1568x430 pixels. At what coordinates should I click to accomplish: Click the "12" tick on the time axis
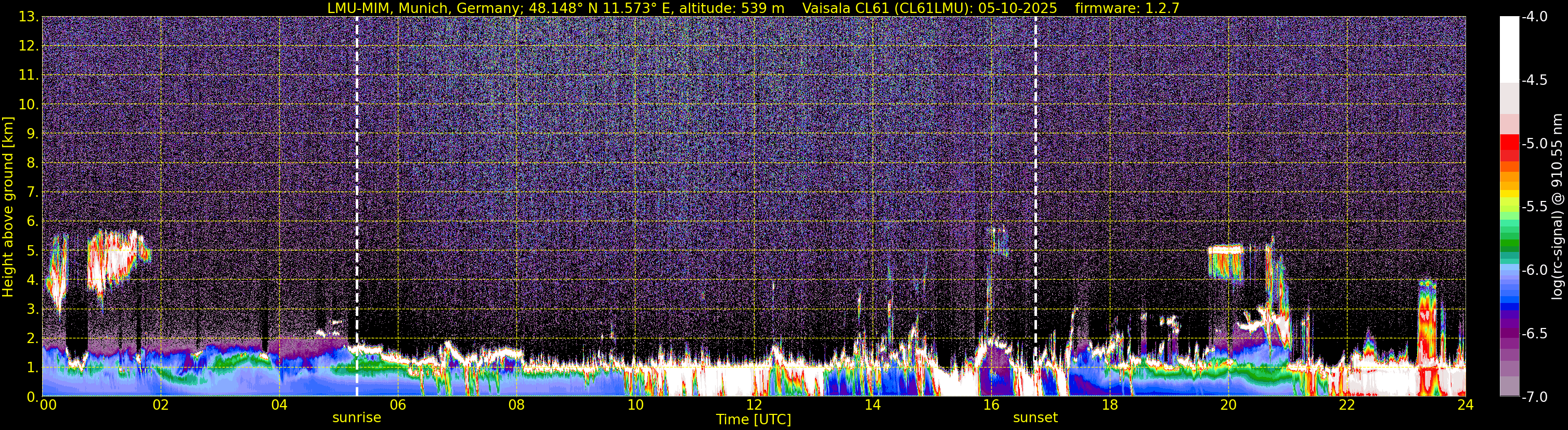pos(754,405)
